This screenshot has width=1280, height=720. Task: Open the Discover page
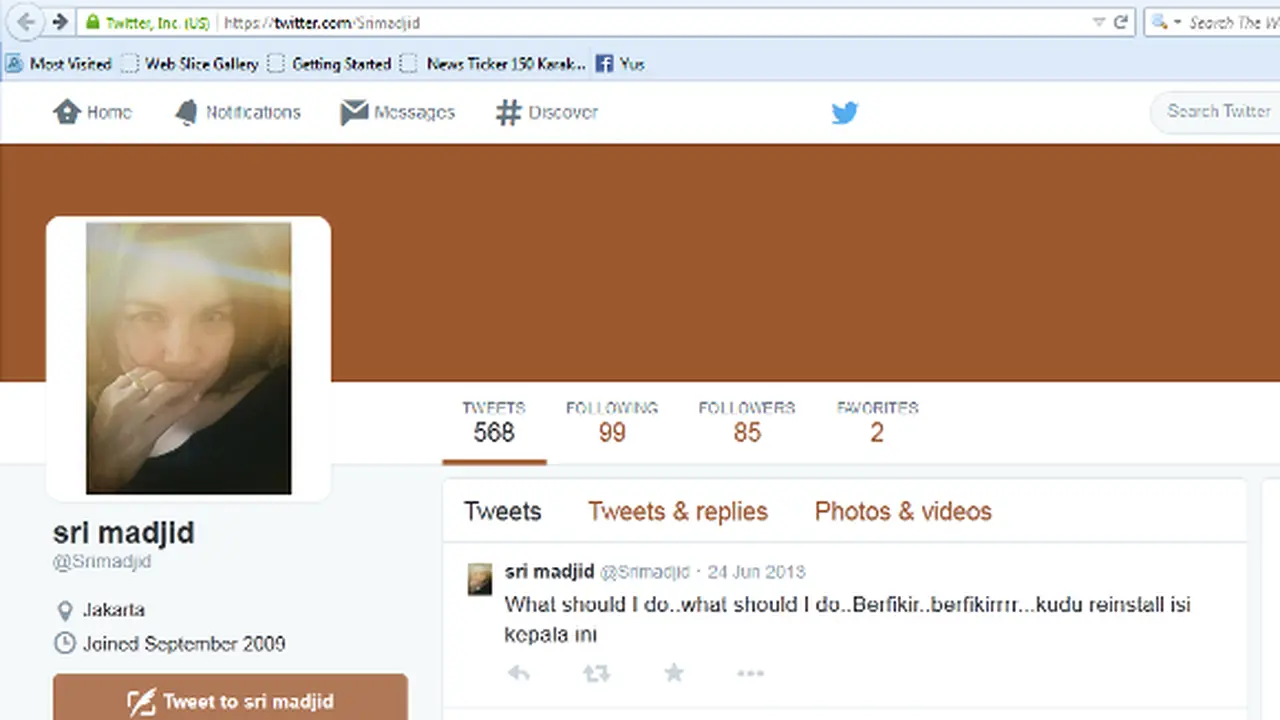click(x=547, y=112)
